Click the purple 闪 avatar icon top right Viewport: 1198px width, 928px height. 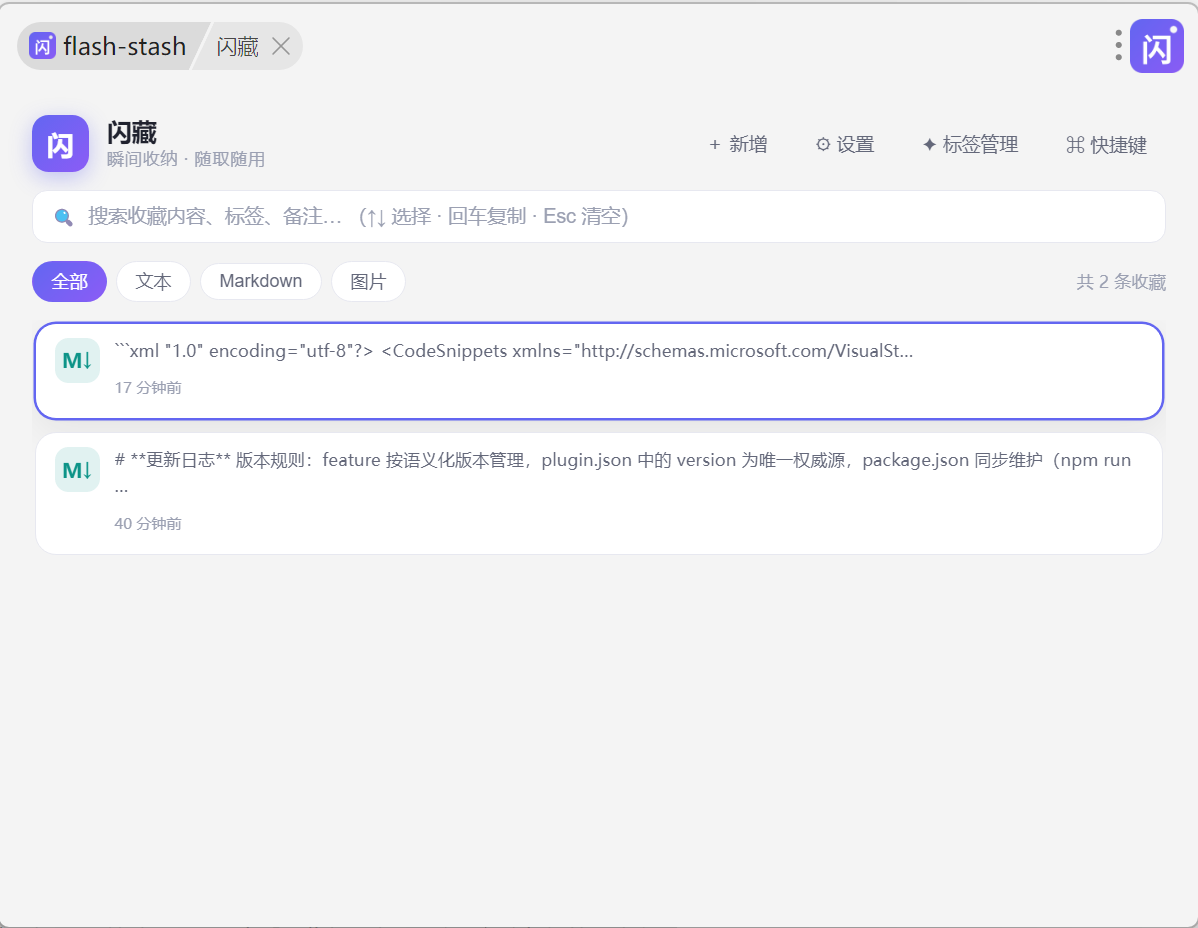click(1157, 46)
